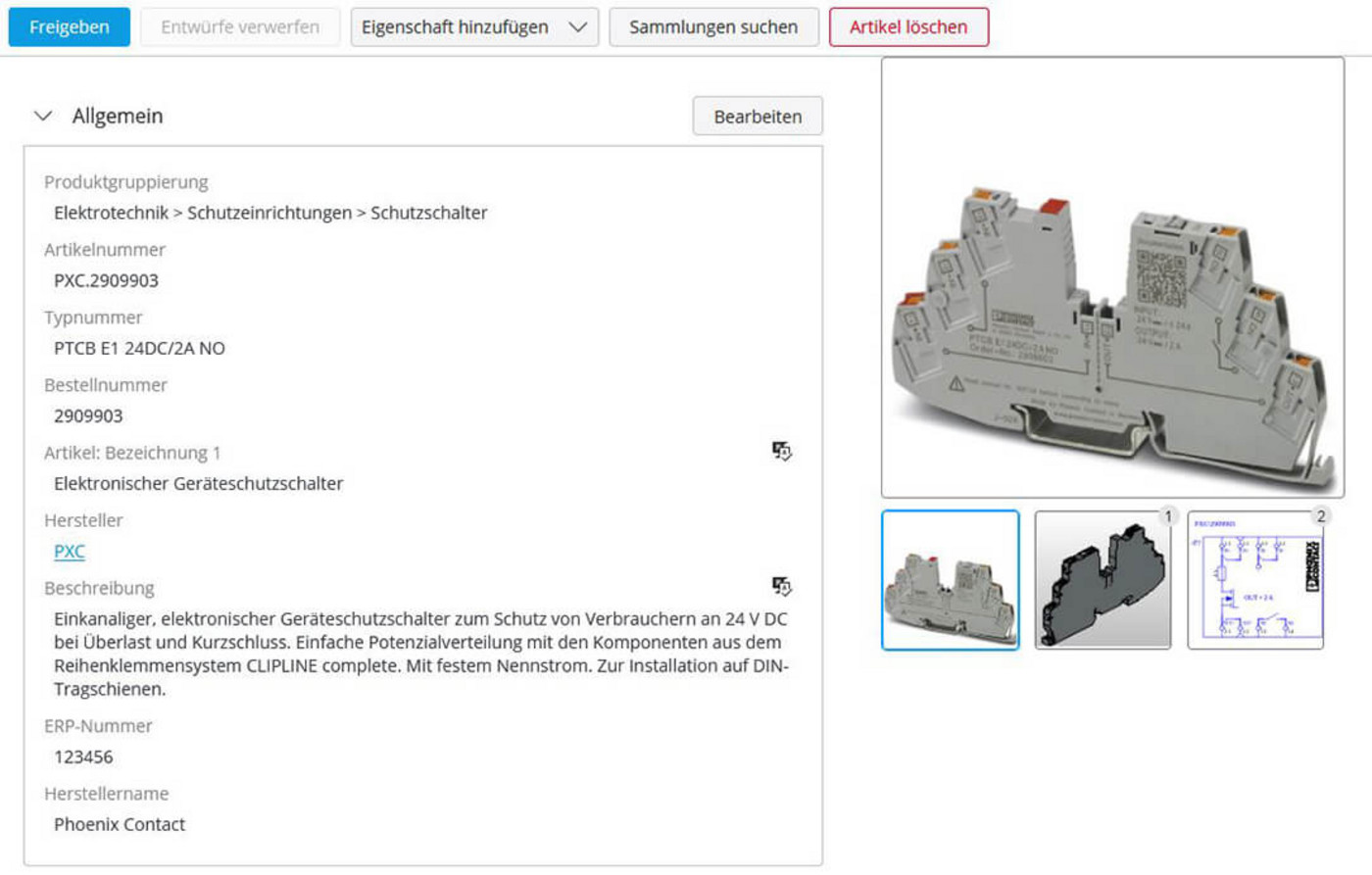Image resolution: width=1372 pixels, height=875 pixels.
Task: Select the circuit diagram thumbnail
Action: [1255, 580]
